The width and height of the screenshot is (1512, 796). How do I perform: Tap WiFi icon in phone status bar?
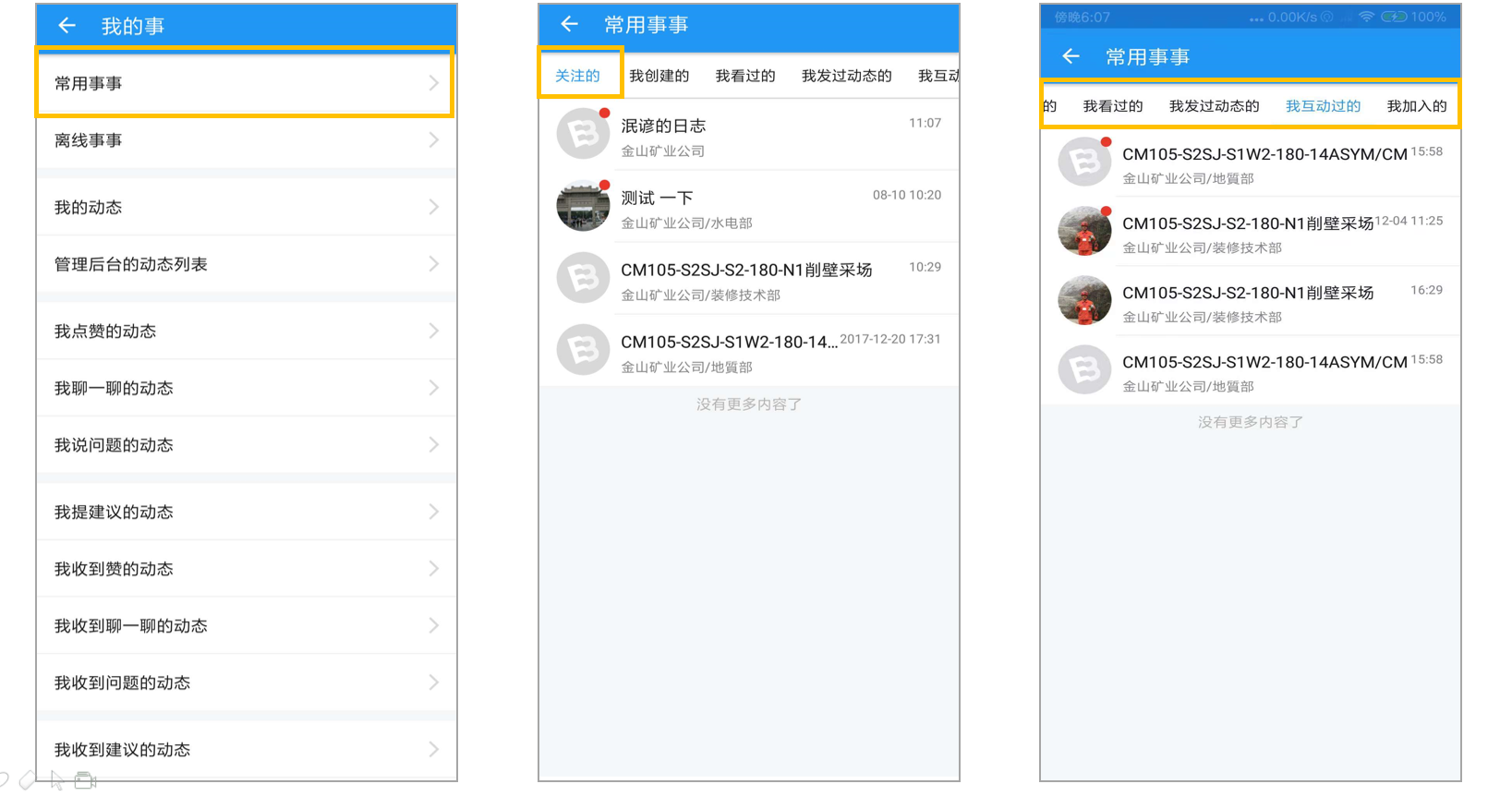pyautogui.click(x=1366, y=17)
